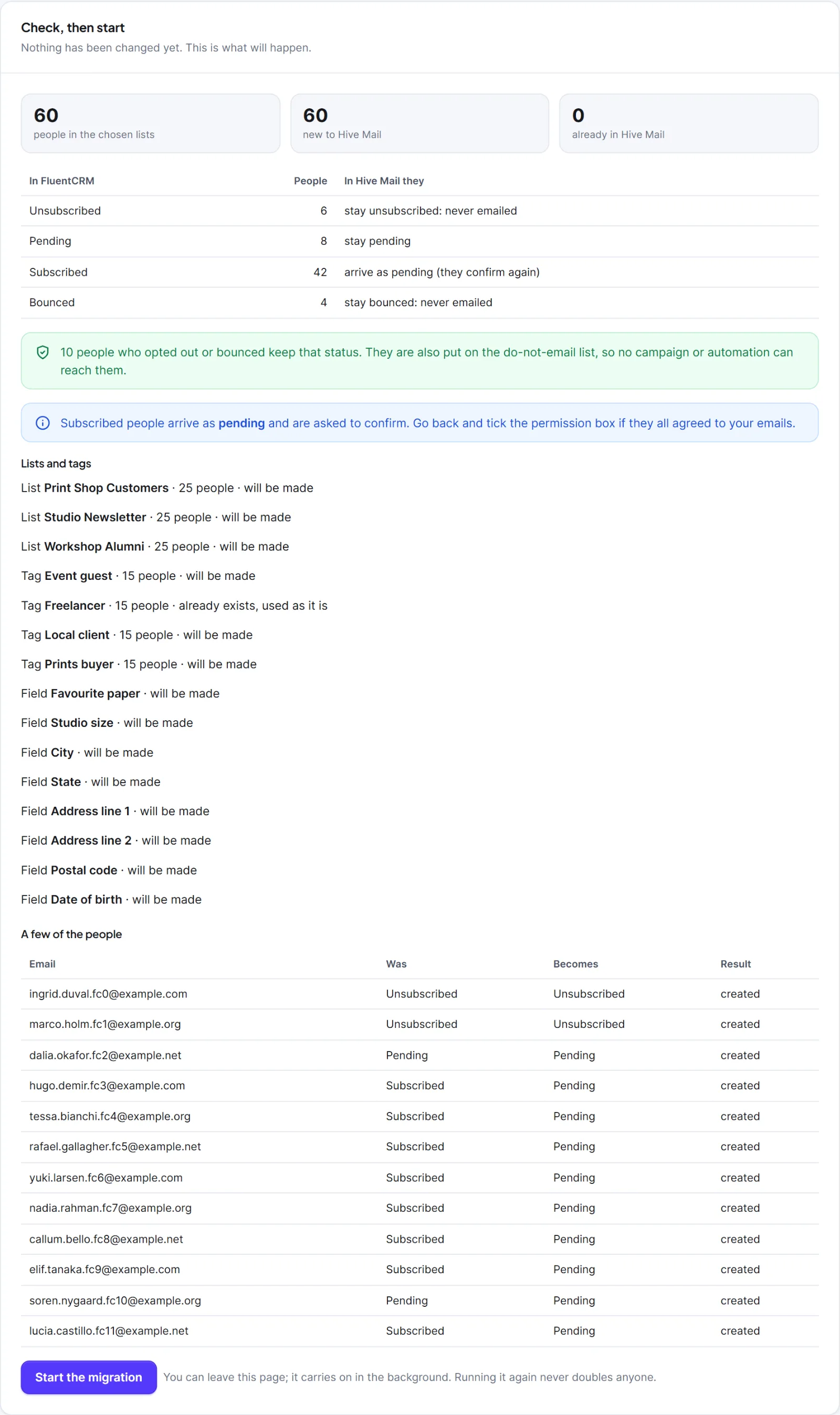840x1415 pixels.
Task: Select the Print Shop Customers list line
Action: pos(167,488)
